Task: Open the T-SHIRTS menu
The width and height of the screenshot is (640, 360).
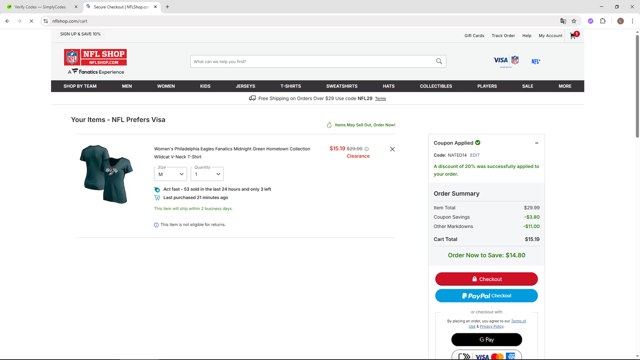Action: click(291, 86)
